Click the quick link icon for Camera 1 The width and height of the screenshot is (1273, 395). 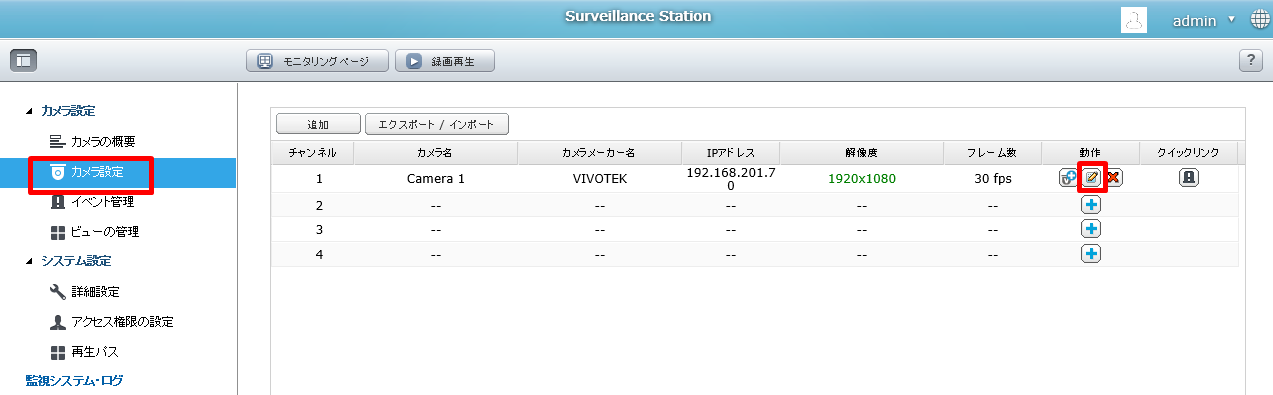[x=1188, y=178]
